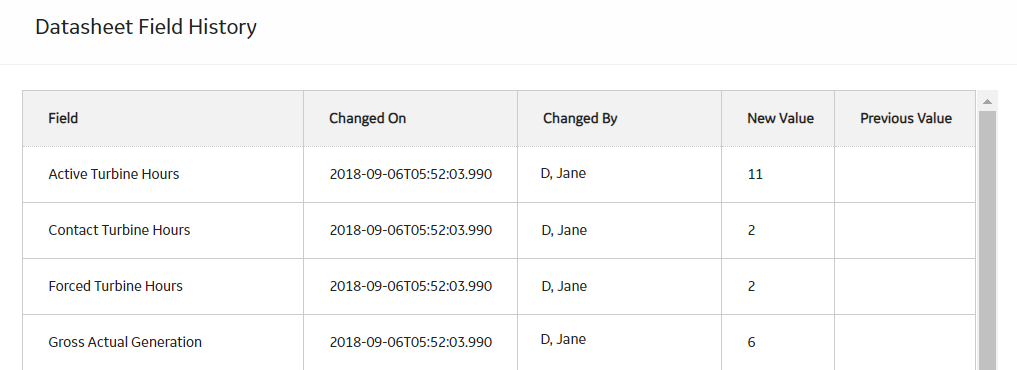Click the timestamp in Gross Actual Generation row
Screen dimensions: 1017x370
click(x=411, y=342)
